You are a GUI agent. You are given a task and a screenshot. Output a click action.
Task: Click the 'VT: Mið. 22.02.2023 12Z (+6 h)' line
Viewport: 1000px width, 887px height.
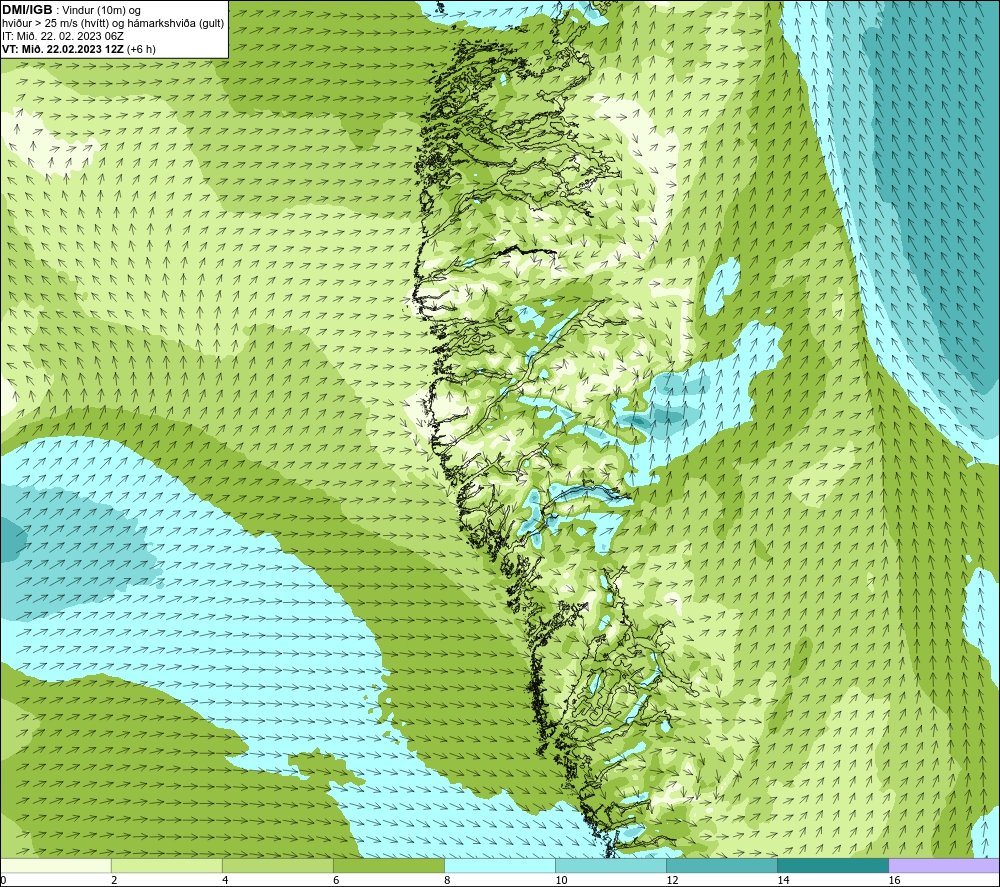[x=79, y=48]
